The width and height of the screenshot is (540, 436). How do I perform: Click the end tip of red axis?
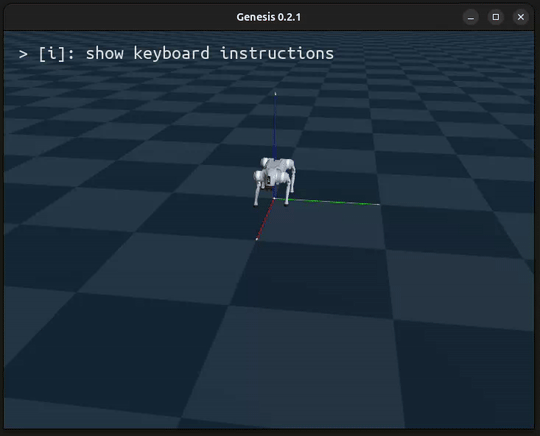[x=257, y=239]
